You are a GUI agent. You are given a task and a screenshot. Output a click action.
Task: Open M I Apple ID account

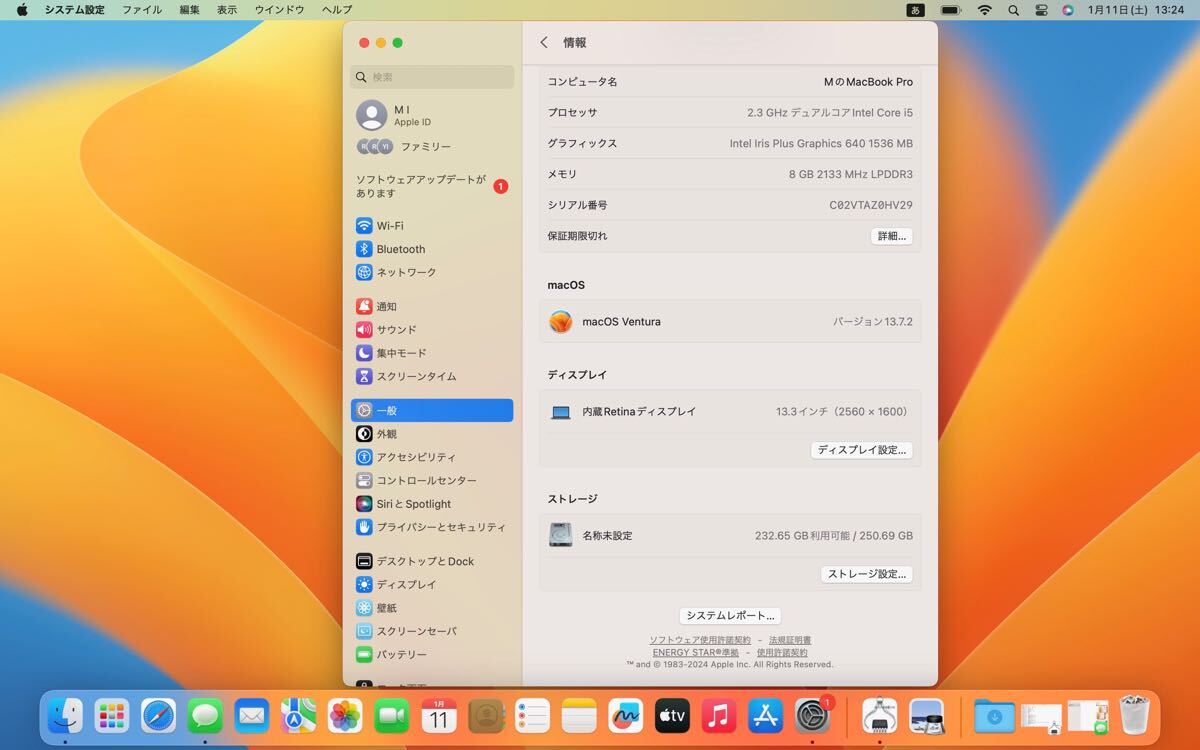click(432, 115)
